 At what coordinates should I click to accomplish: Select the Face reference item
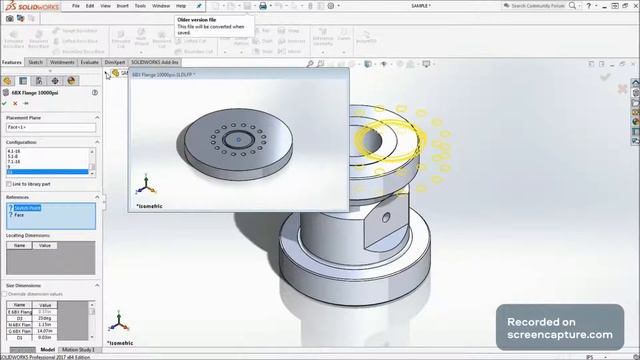19,215
